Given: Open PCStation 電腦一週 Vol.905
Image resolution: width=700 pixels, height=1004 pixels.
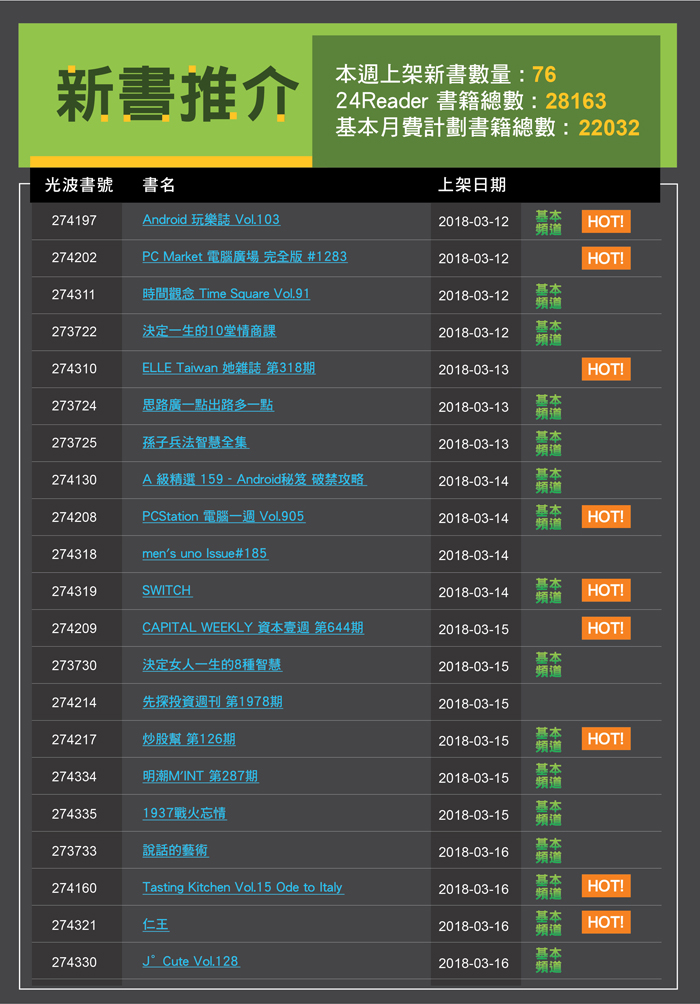Looking at the screenshot, I should pos(223,516).
